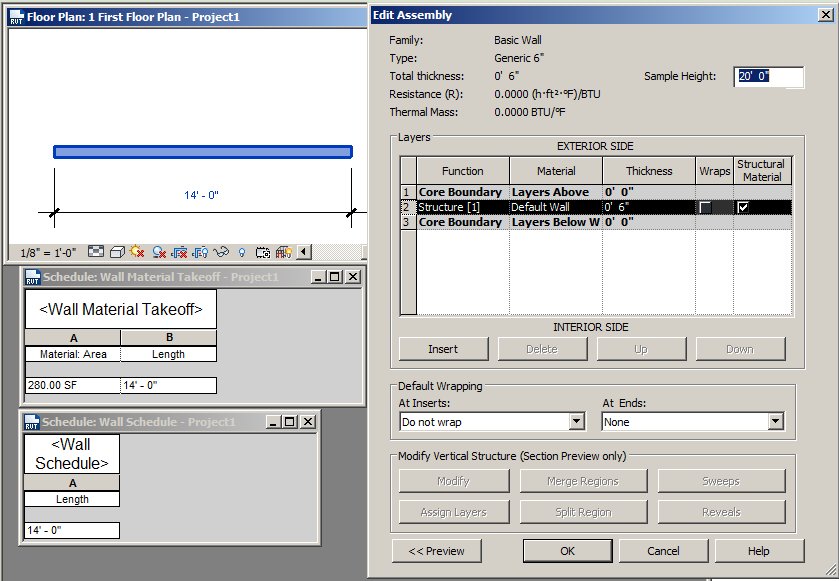Click the Help button

pyautogui.click(x=759, y=551)
